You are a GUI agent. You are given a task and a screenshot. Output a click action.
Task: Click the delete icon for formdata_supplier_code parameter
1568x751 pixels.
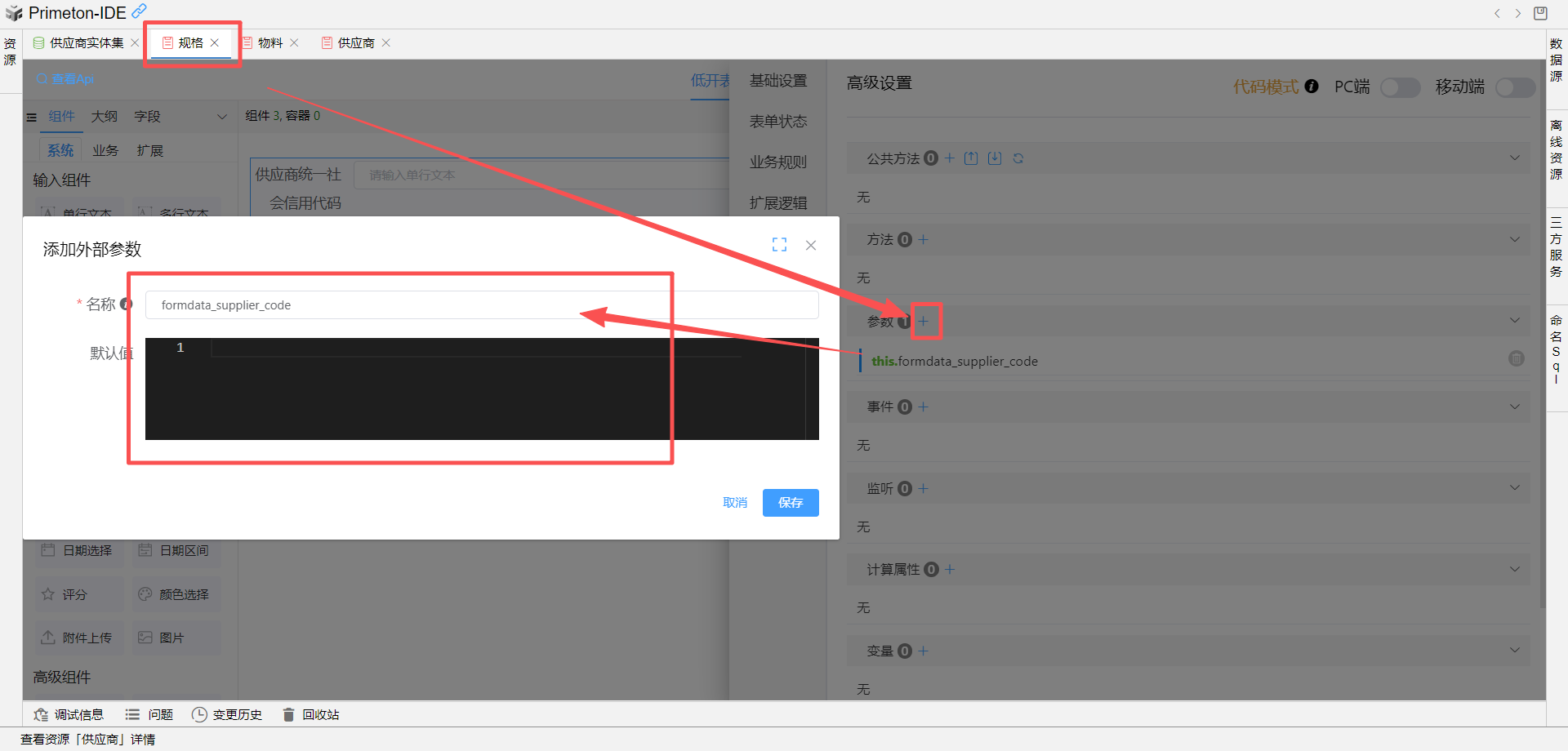[1516, 359]
